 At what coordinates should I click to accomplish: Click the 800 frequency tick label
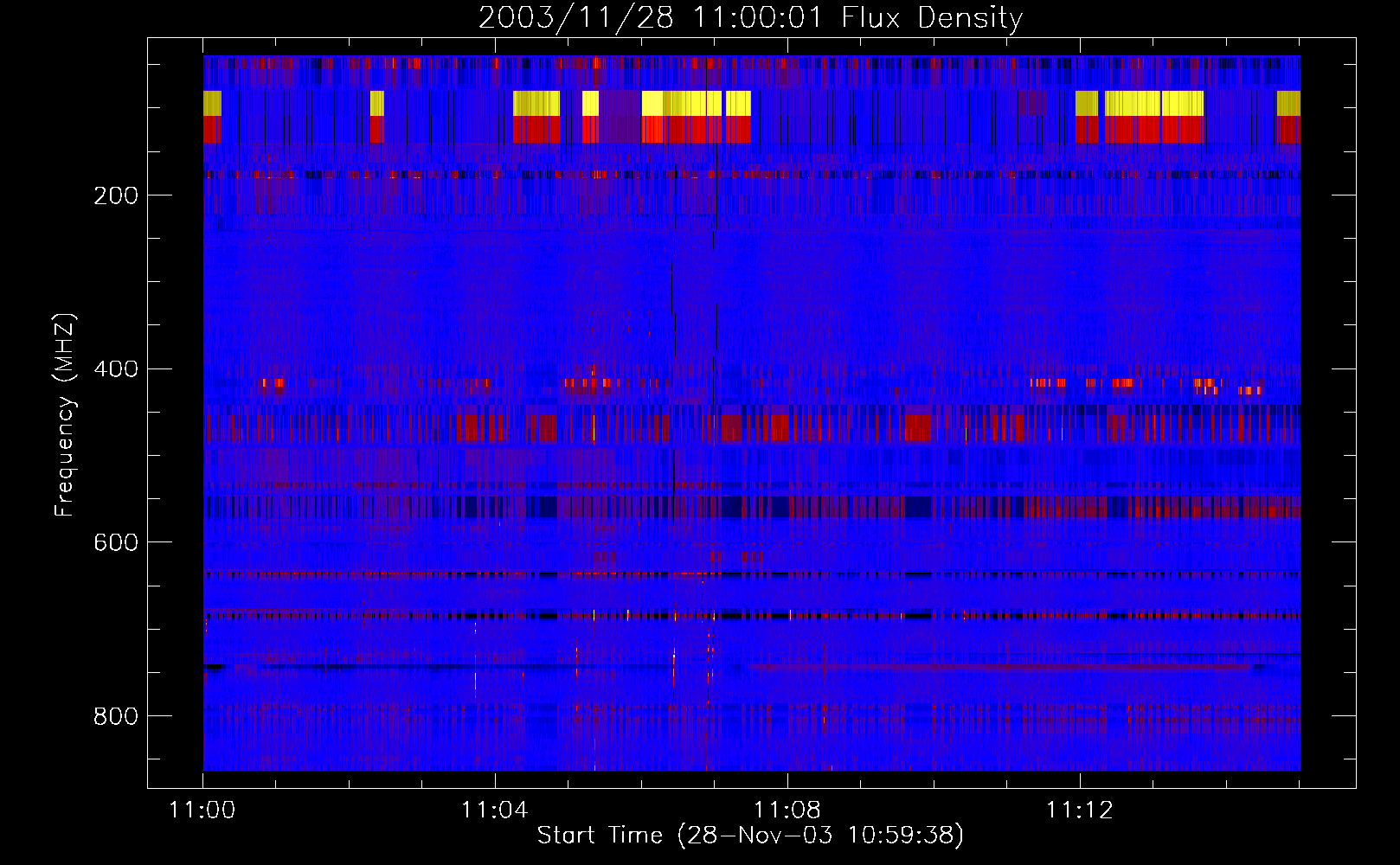click(116, 716)
